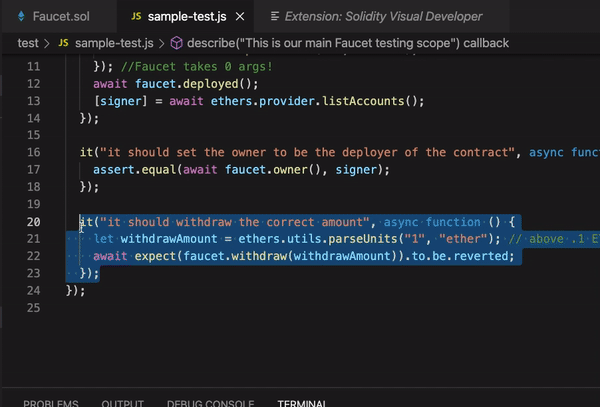Click 'function' keyword on line 20

point(453,222)
